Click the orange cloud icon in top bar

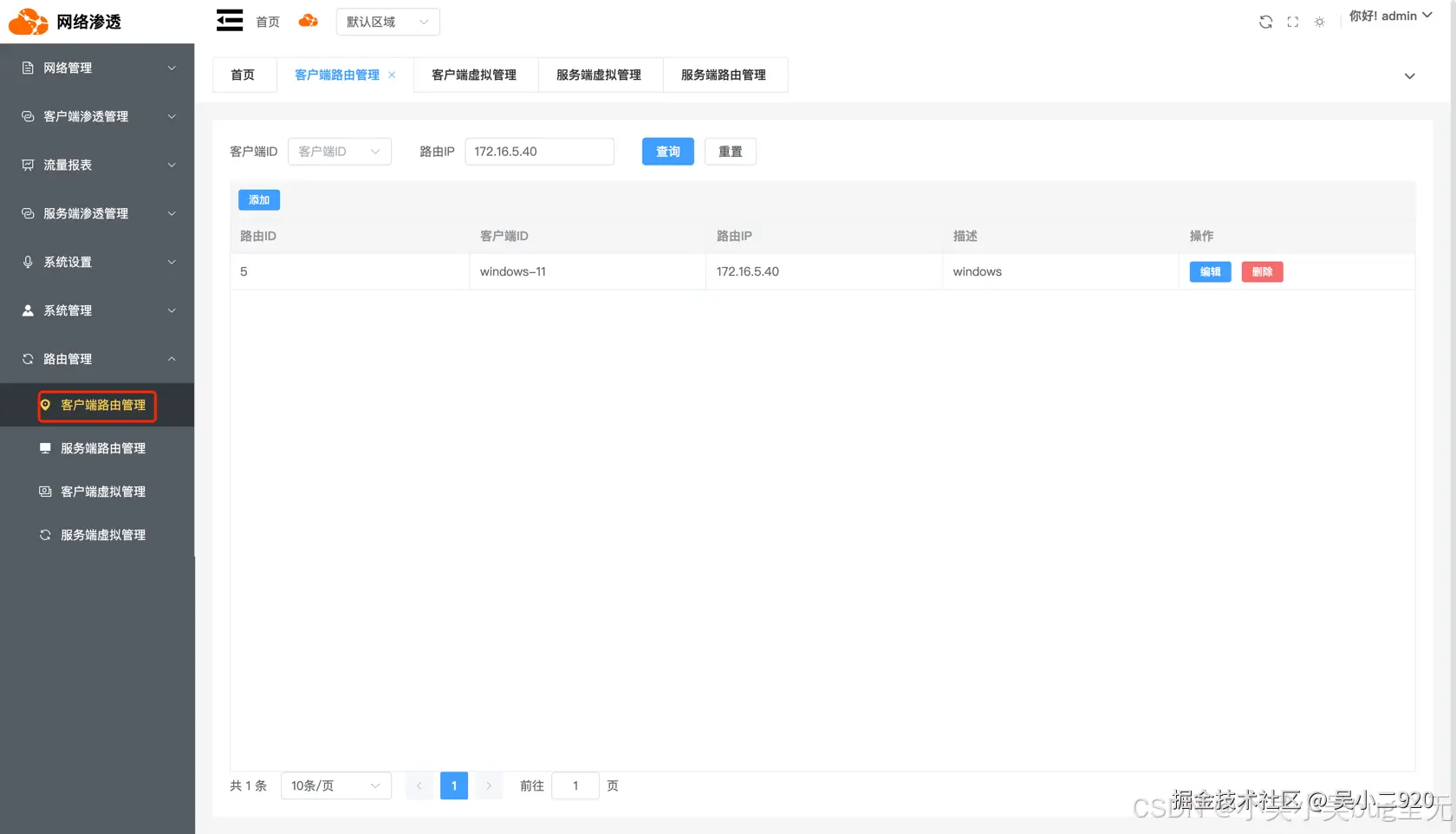tap(308, 20)
